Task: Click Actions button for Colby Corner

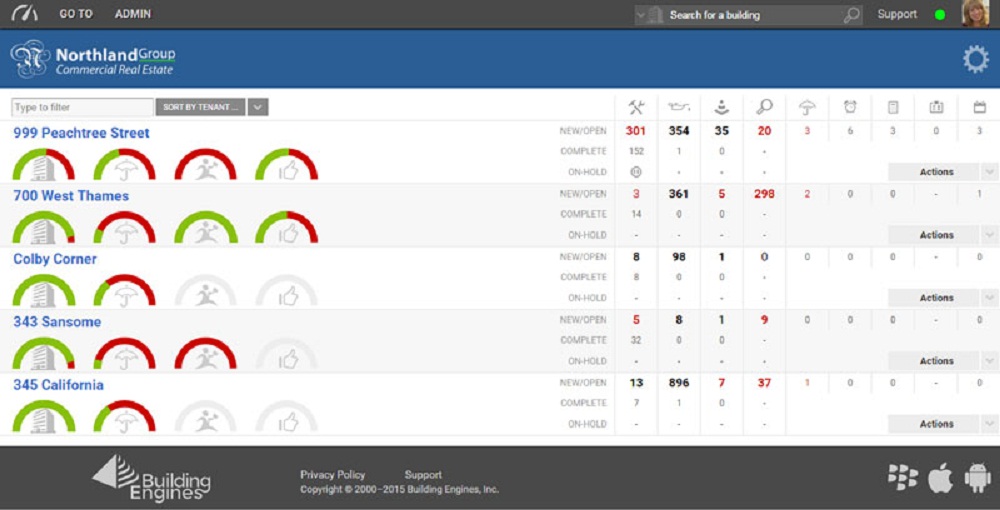Action: pyautogui.click(x=934, y=298)
